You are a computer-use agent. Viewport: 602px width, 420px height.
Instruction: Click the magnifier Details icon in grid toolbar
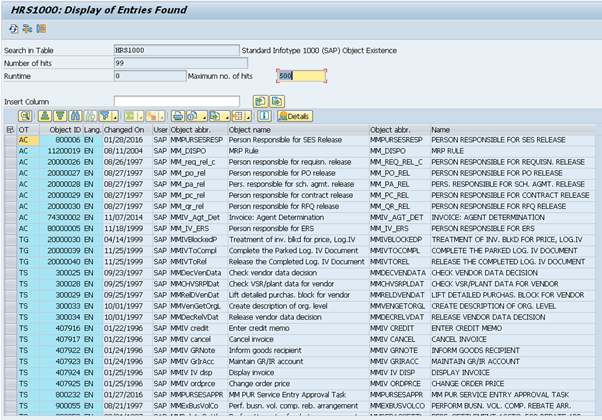pos(25,116)
